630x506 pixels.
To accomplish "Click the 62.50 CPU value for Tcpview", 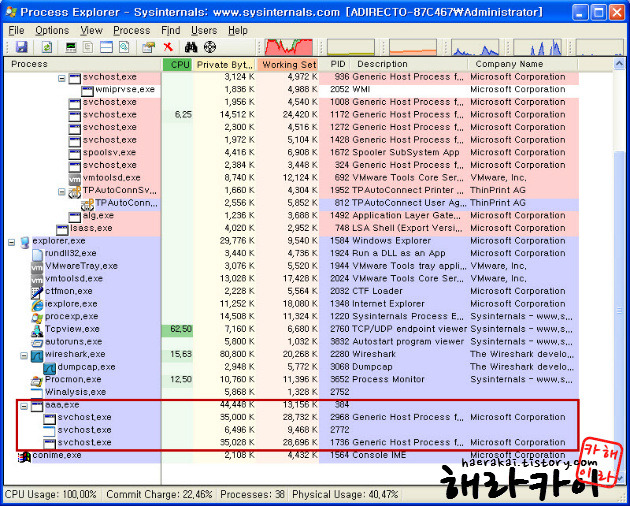I will pyautogui.click(x=181, y=329).
